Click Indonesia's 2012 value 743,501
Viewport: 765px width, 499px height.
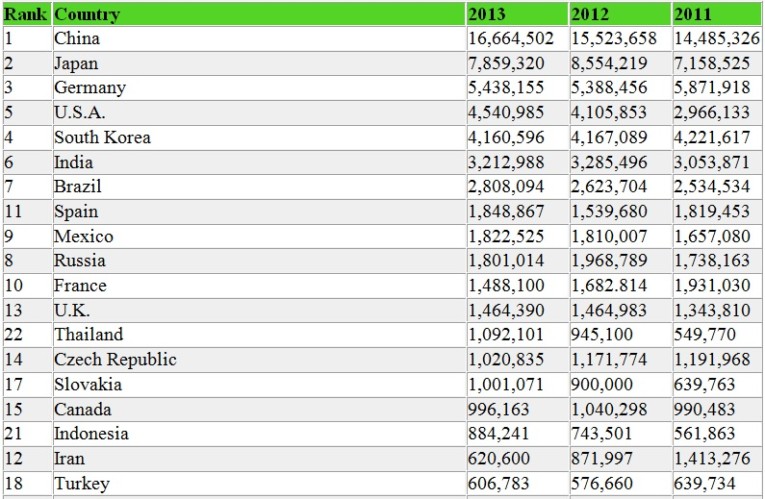pos(606,434)
